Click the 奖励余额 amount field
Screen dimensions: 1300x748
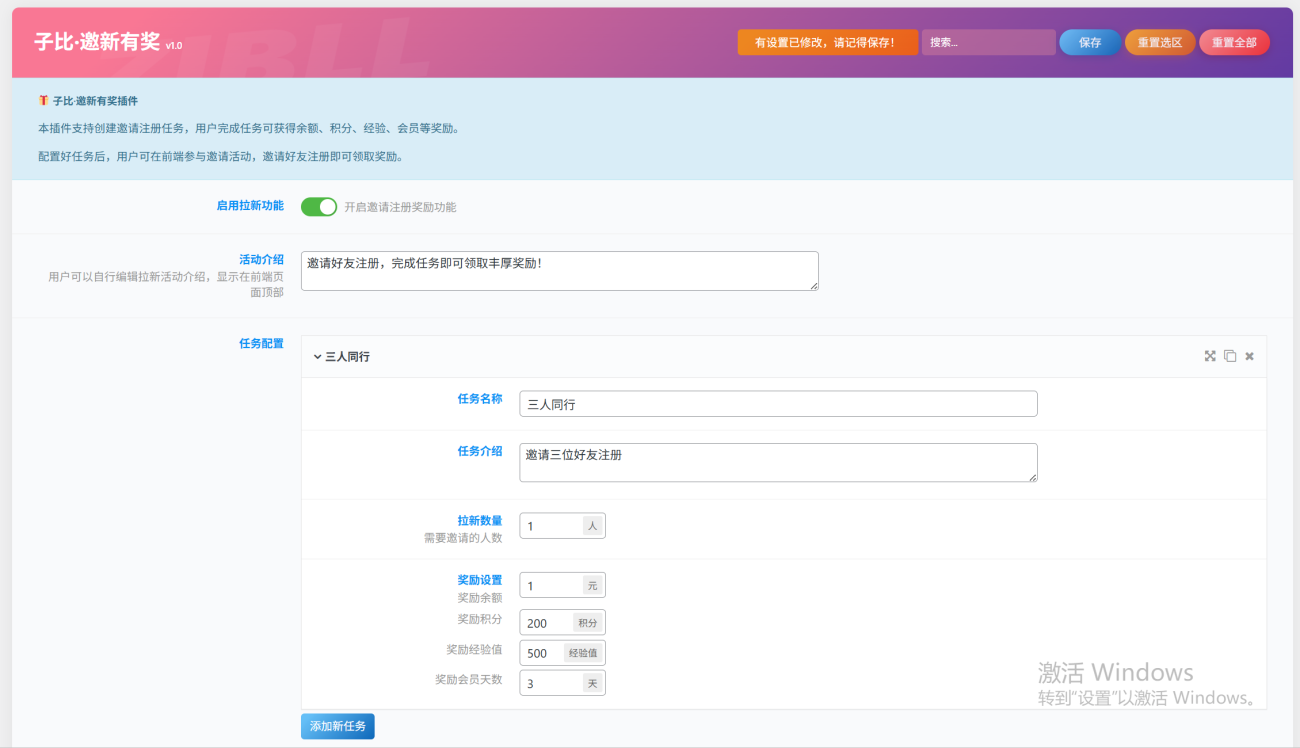[551, 586]
